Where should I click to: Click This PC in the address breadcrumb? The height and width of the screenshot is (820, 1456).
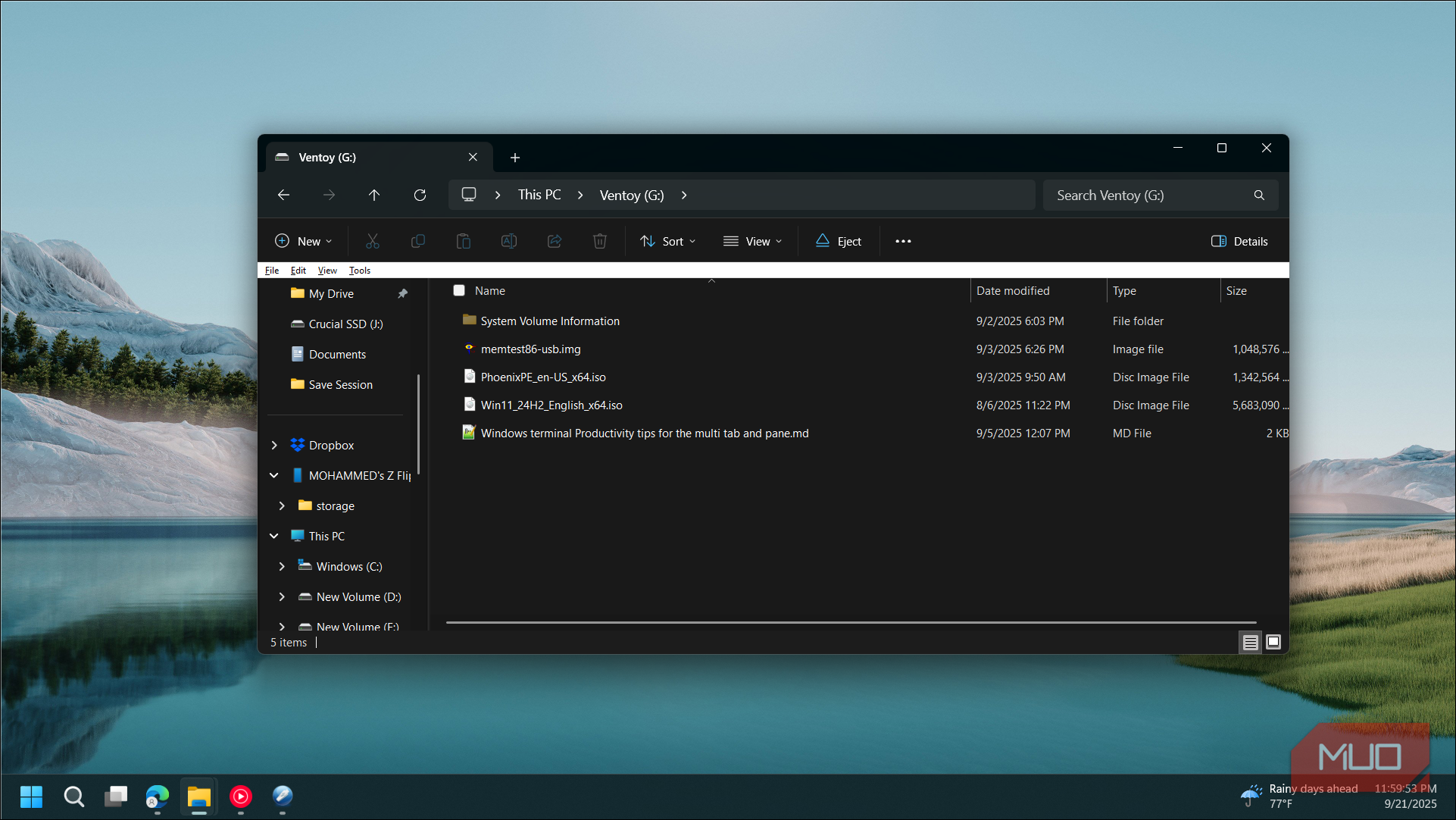point(539,196)
